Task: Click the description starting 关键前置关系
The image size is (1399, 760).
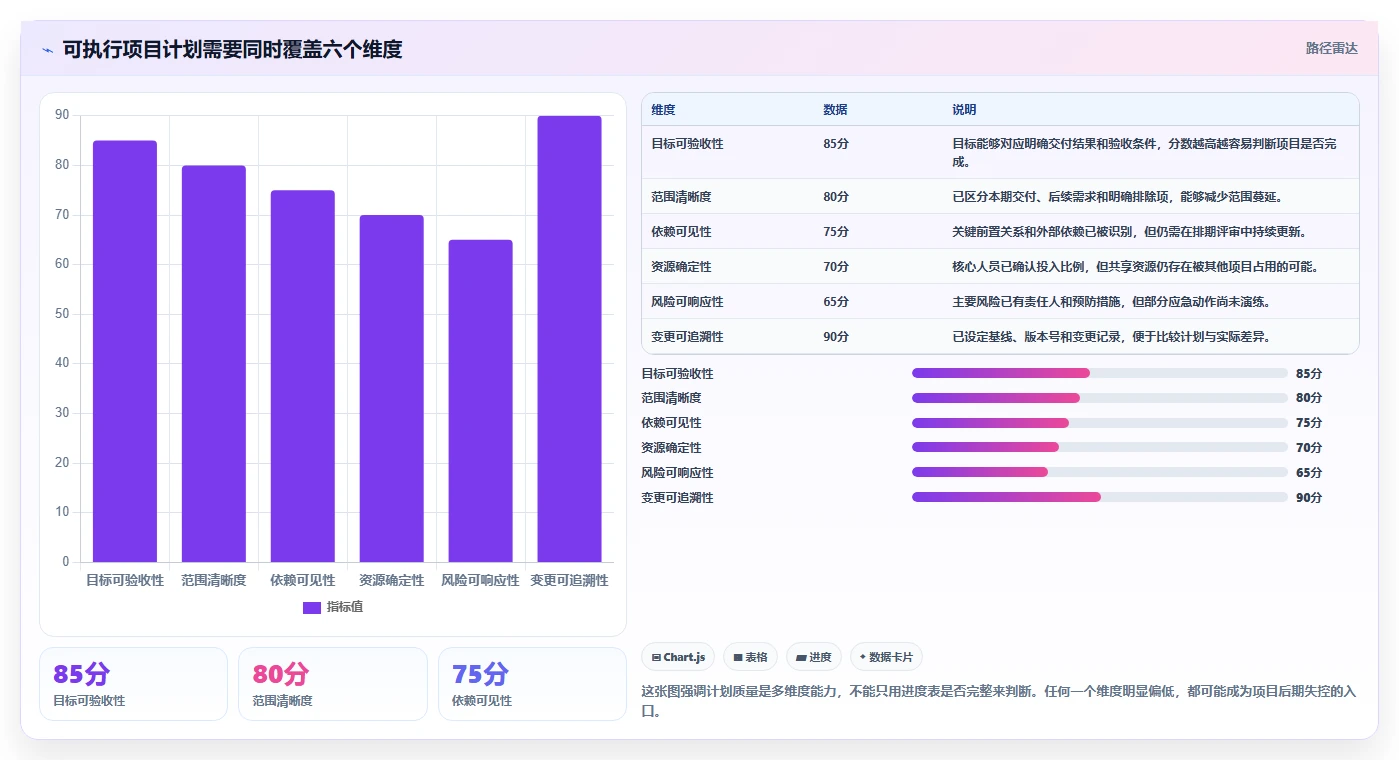Action: coord(1130,232)
